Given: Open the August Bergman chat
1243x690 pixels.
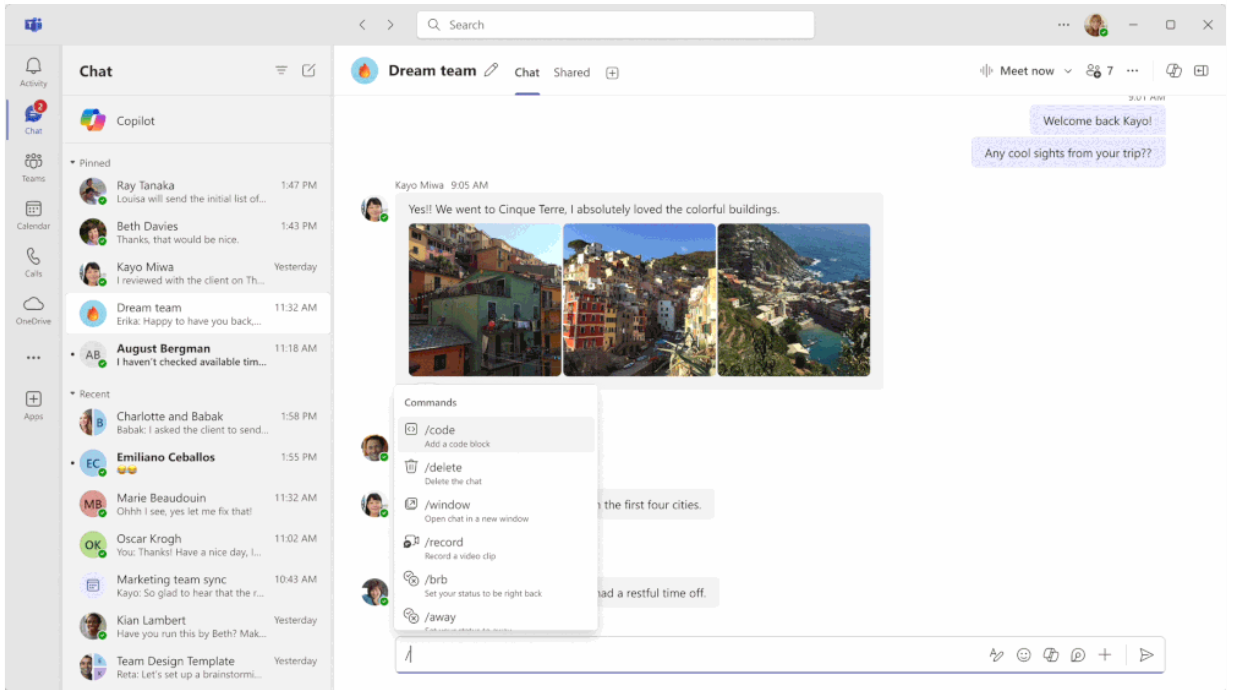Looking at the screenshot, I should coord(197,355).
